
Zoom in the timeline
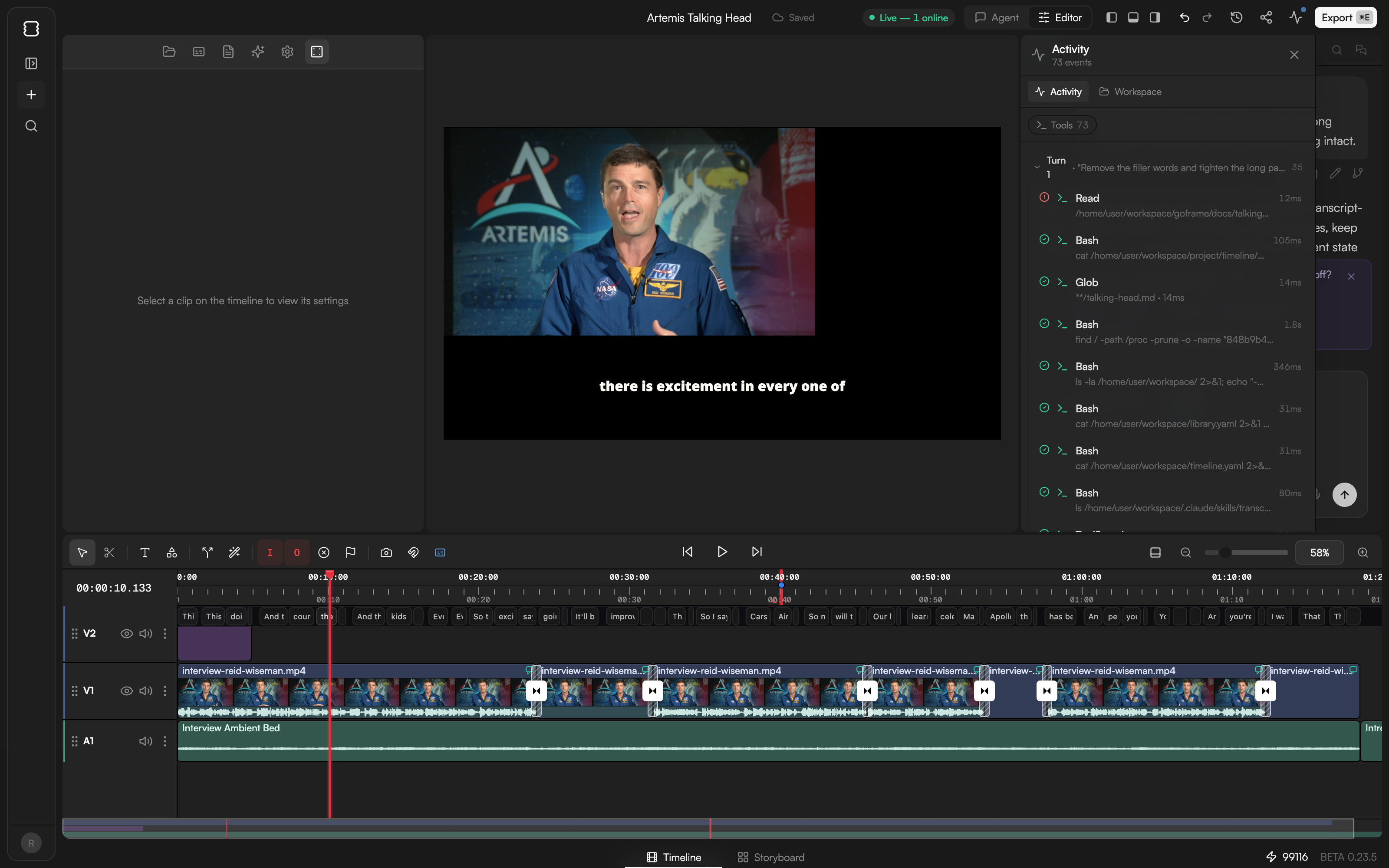pyautogui.click(x=1363, y=552)
